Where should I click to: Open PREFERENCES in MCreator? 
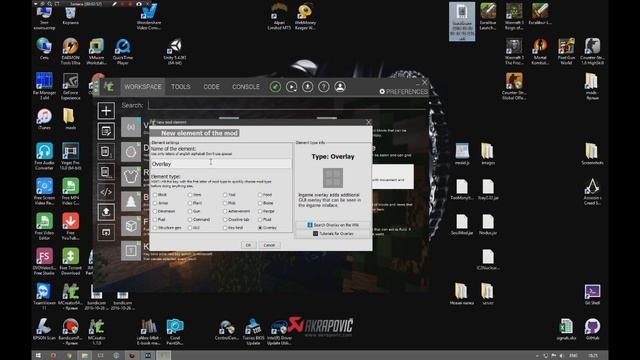[404, 91]
